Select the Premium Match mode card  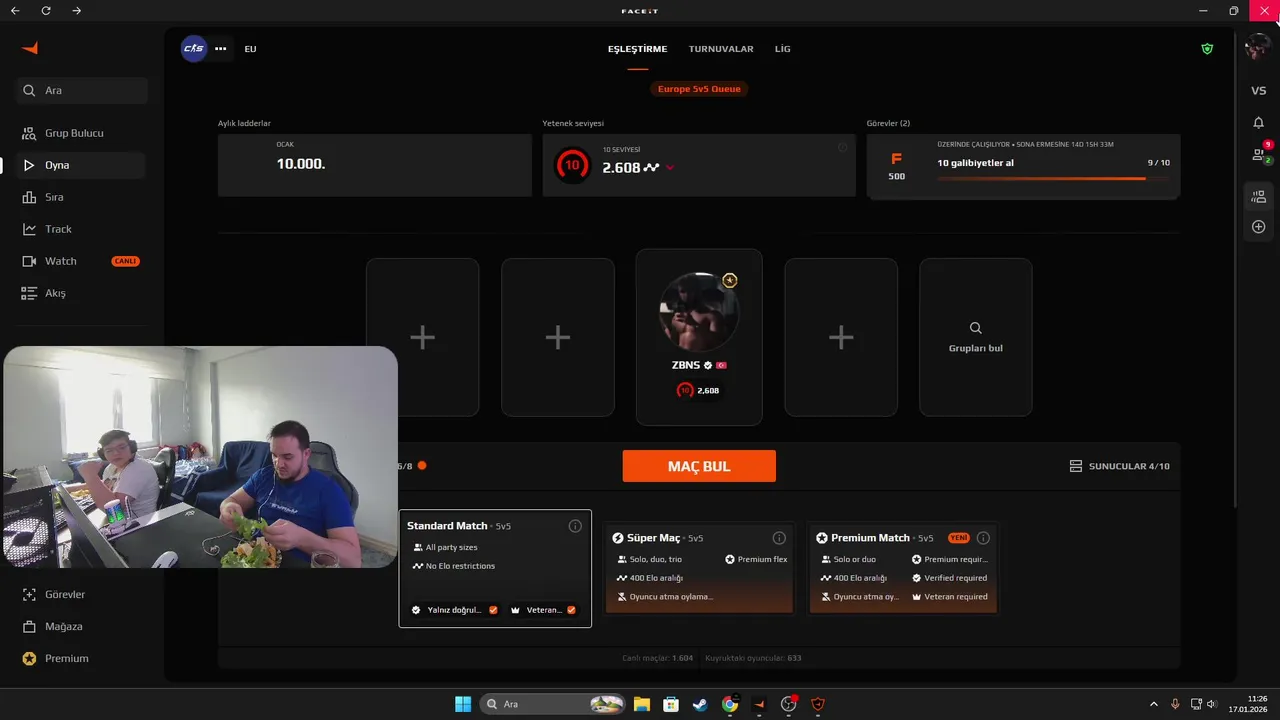coord(903,568)
